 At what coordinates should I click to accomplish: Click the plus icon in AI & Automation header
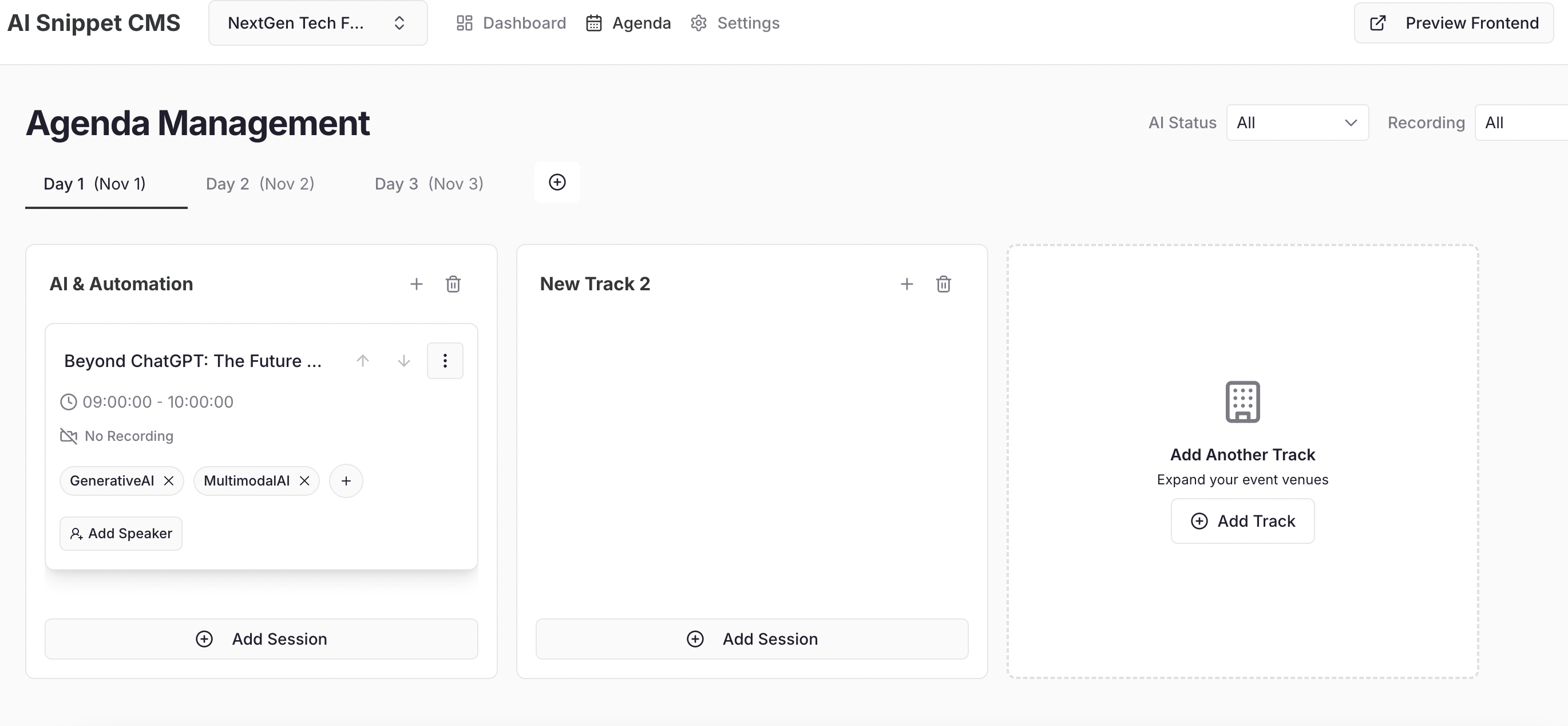pos(417,284)
